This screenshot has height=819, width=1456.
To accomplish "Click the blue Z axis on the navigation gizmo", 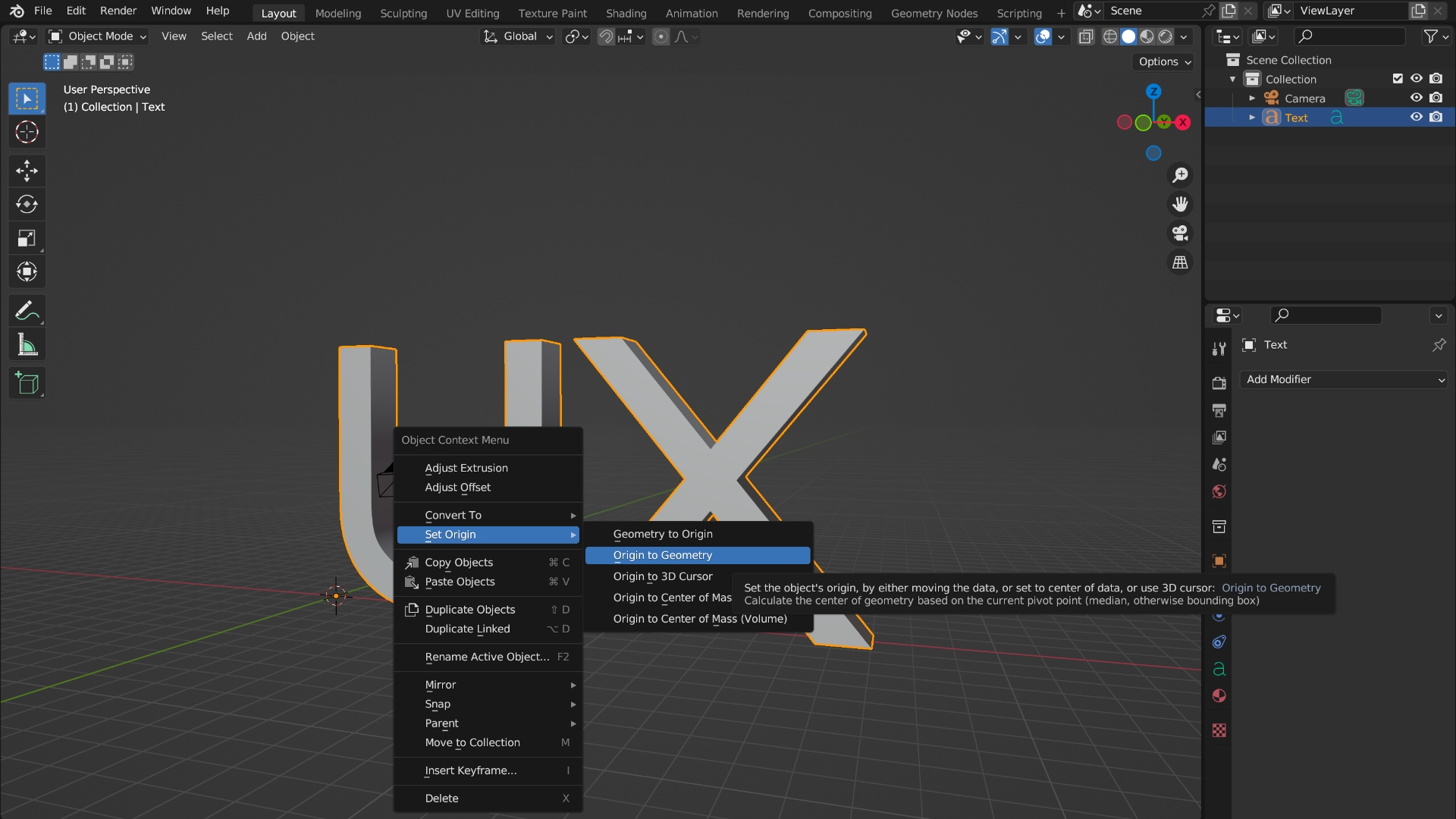I will (x=1153, y=92).
